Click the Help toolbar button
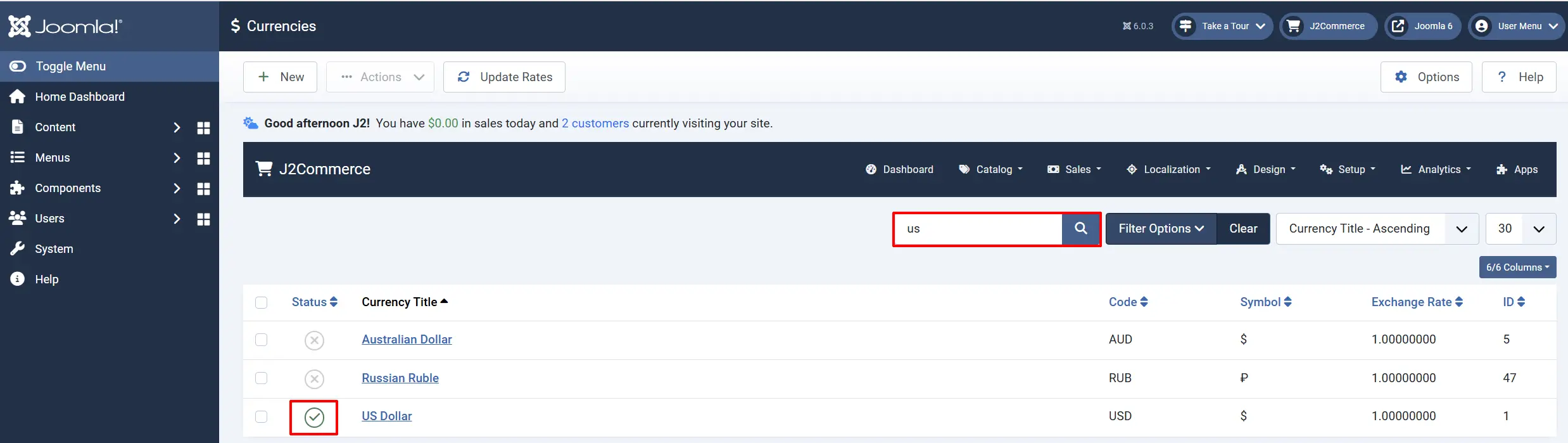 [1519, 77]
